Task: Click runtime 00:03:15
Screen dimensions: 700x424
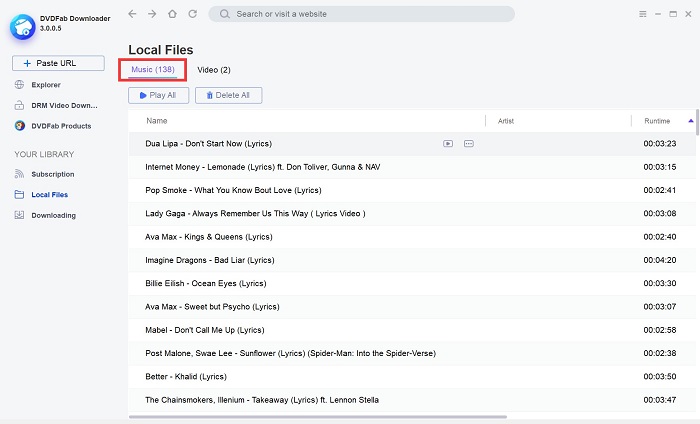Action: click(660, 167)
